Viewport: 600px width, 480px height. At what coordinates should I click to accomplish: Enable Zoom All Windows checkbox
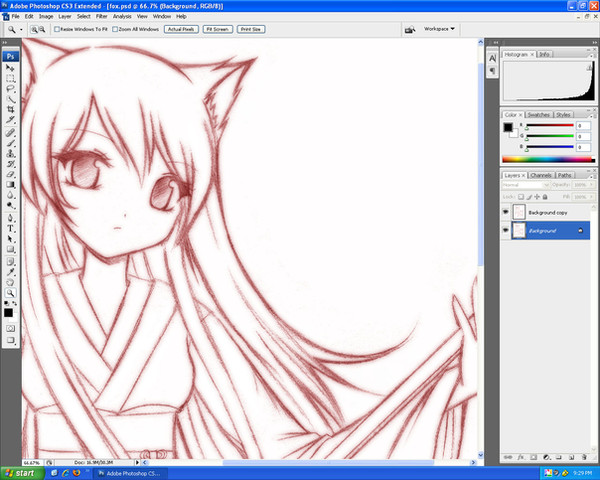pos(116,30)
